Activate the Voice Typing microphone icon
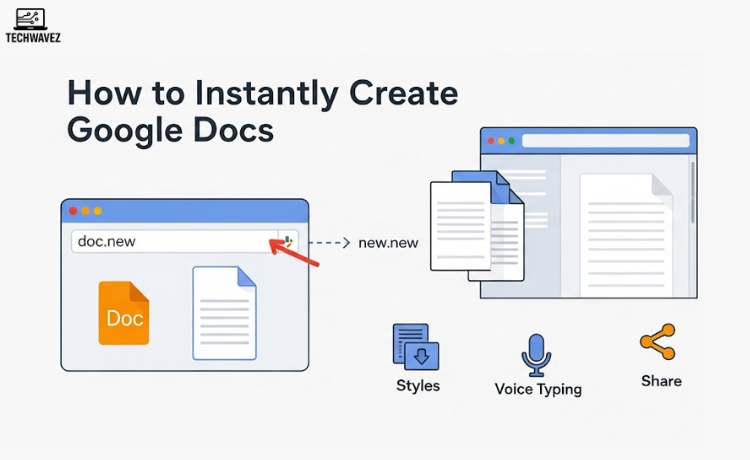 pos(536,354)
